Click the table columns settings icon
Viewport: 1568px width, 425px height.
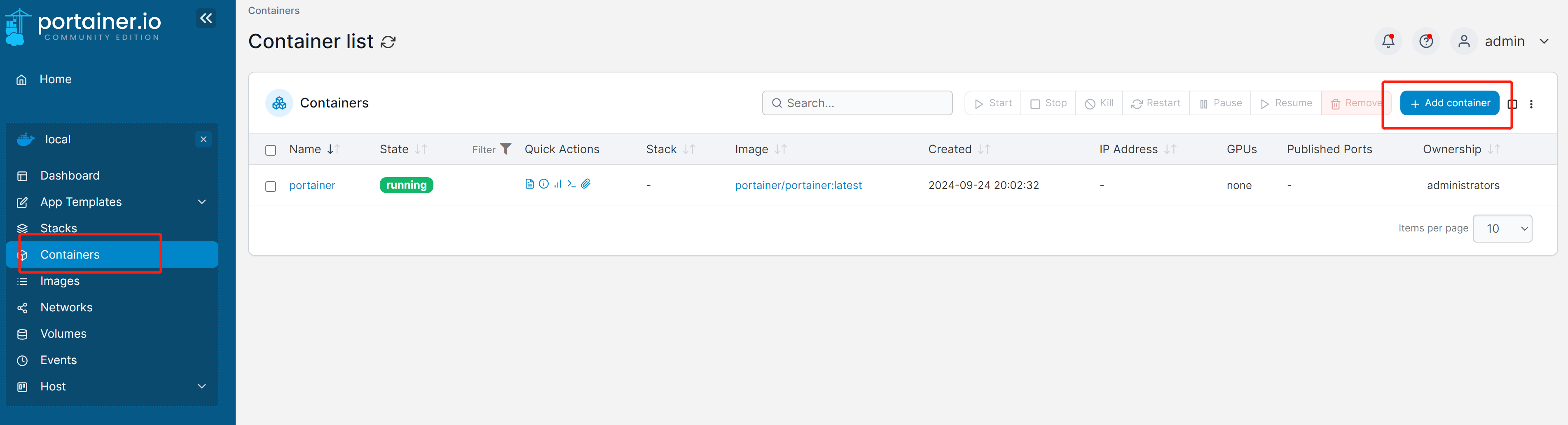(x=1512, y=104)
